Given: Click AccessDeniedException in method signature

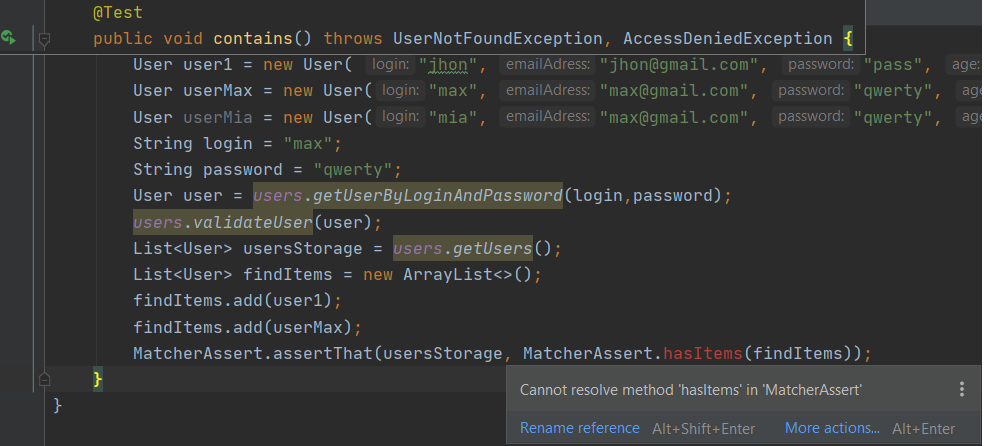Looking at the screenshot, I should click(728, 38).
